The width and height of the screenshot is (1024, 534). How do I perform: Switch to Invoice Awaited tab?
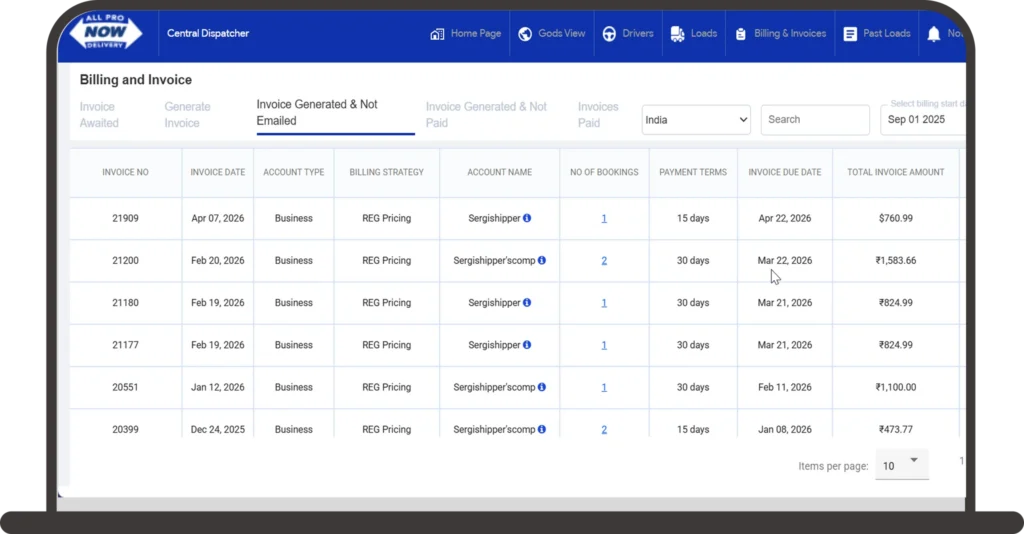click(x=99, y=115)
